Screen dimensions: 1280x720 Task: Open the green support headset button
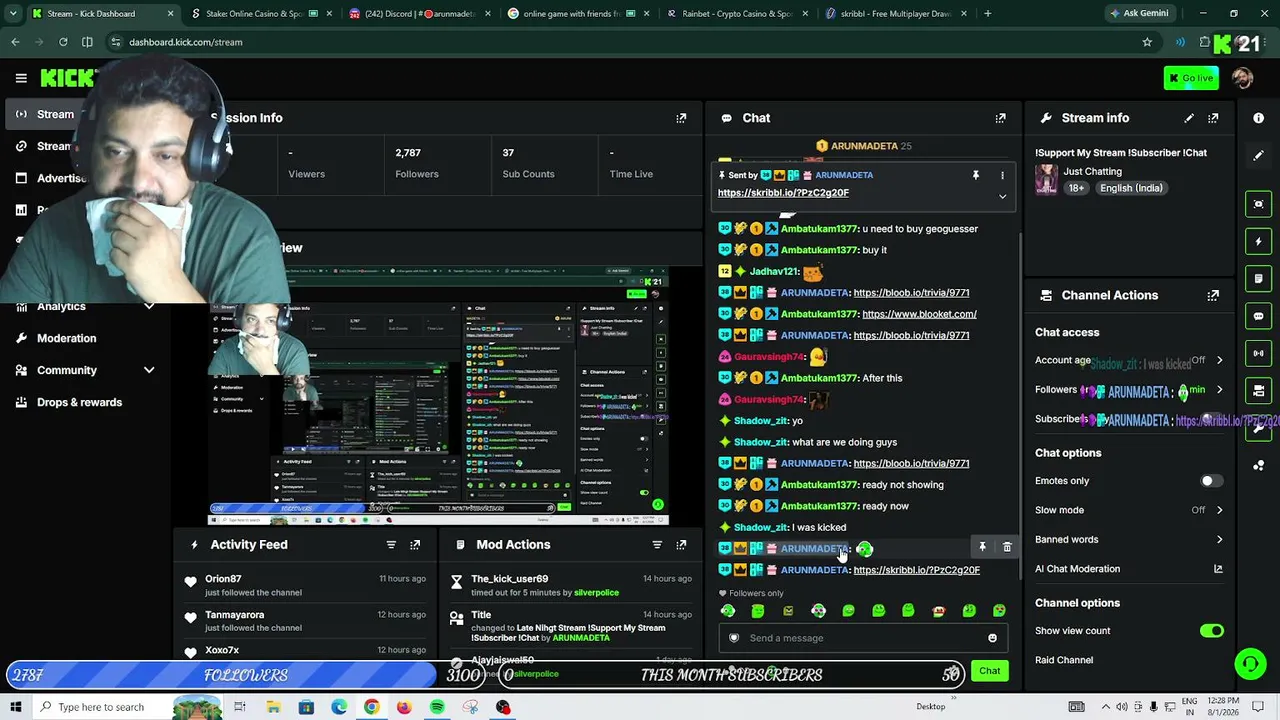pyautogui.click(x=1249, y=663)
